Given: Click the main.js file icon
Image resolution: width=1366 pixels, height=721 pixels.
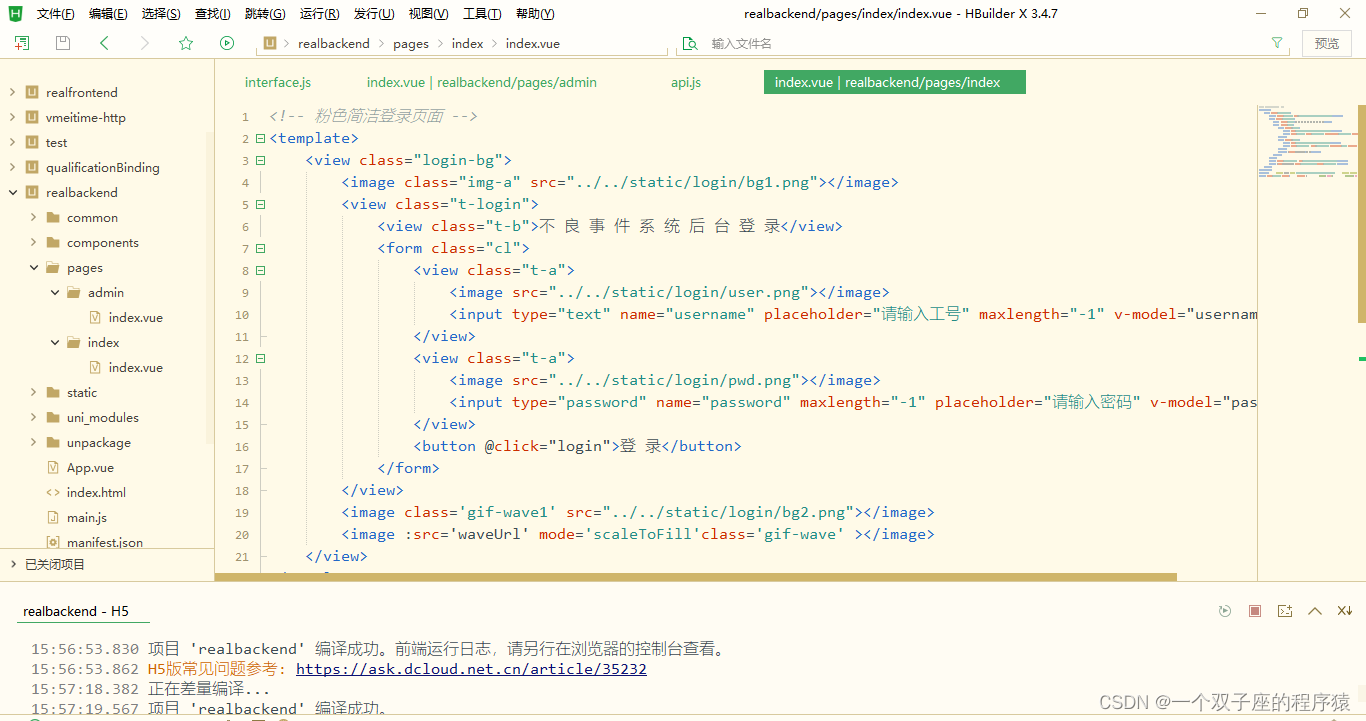Looking at the screenshot, I should (53, 517).
